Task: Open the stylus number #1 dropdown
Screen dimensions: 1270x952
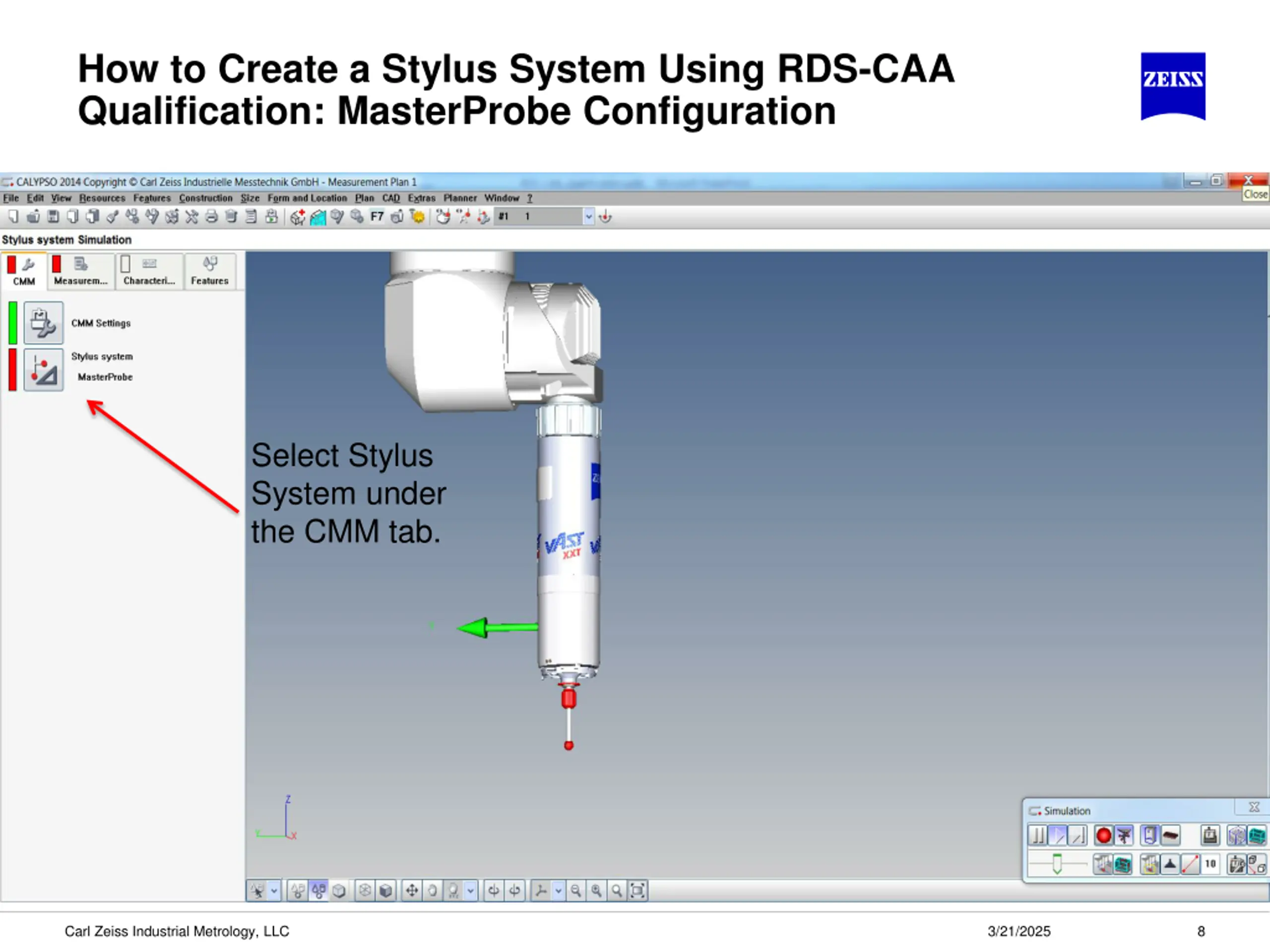Action: click(x=588, y=217)
